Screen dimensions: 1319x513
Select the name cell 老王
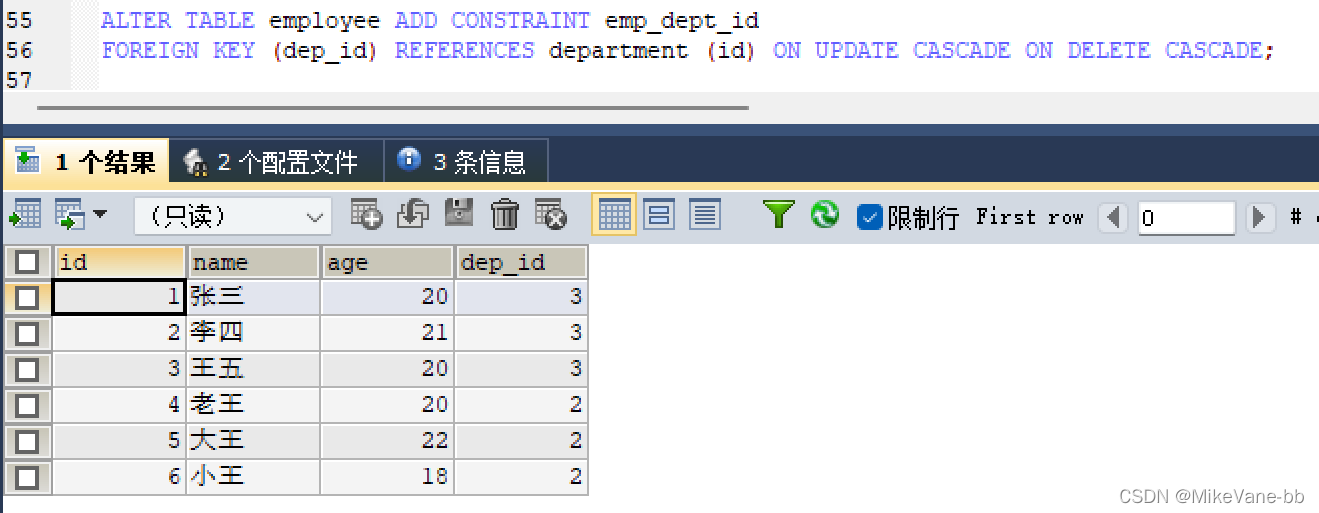(253, 405)
